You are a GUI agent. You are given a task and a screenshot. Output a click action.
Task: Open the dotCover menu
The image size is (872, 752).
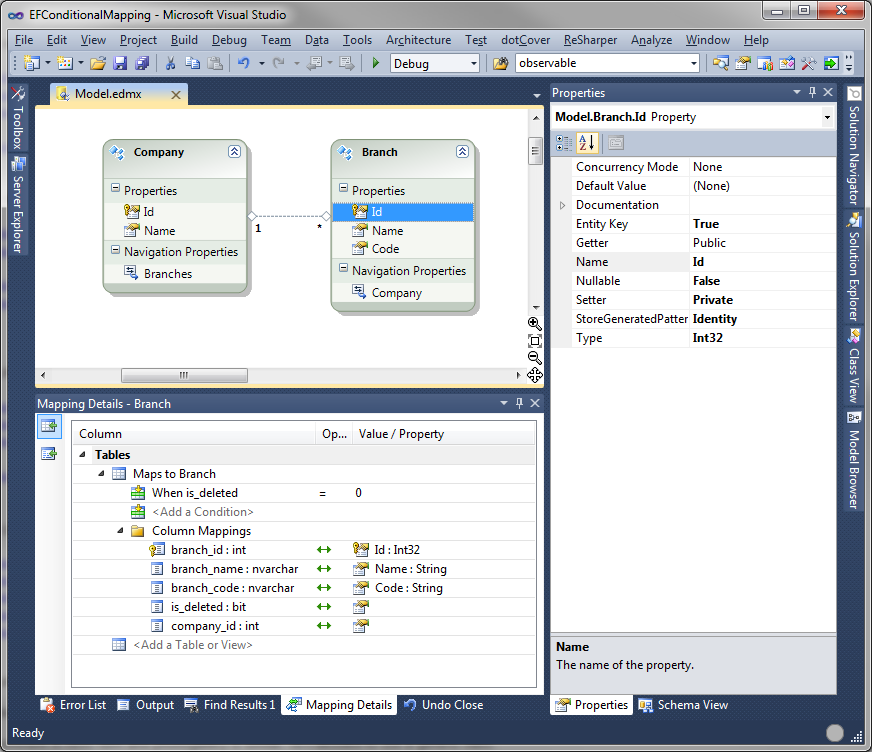pyautogui.click(x=526, y=40)
